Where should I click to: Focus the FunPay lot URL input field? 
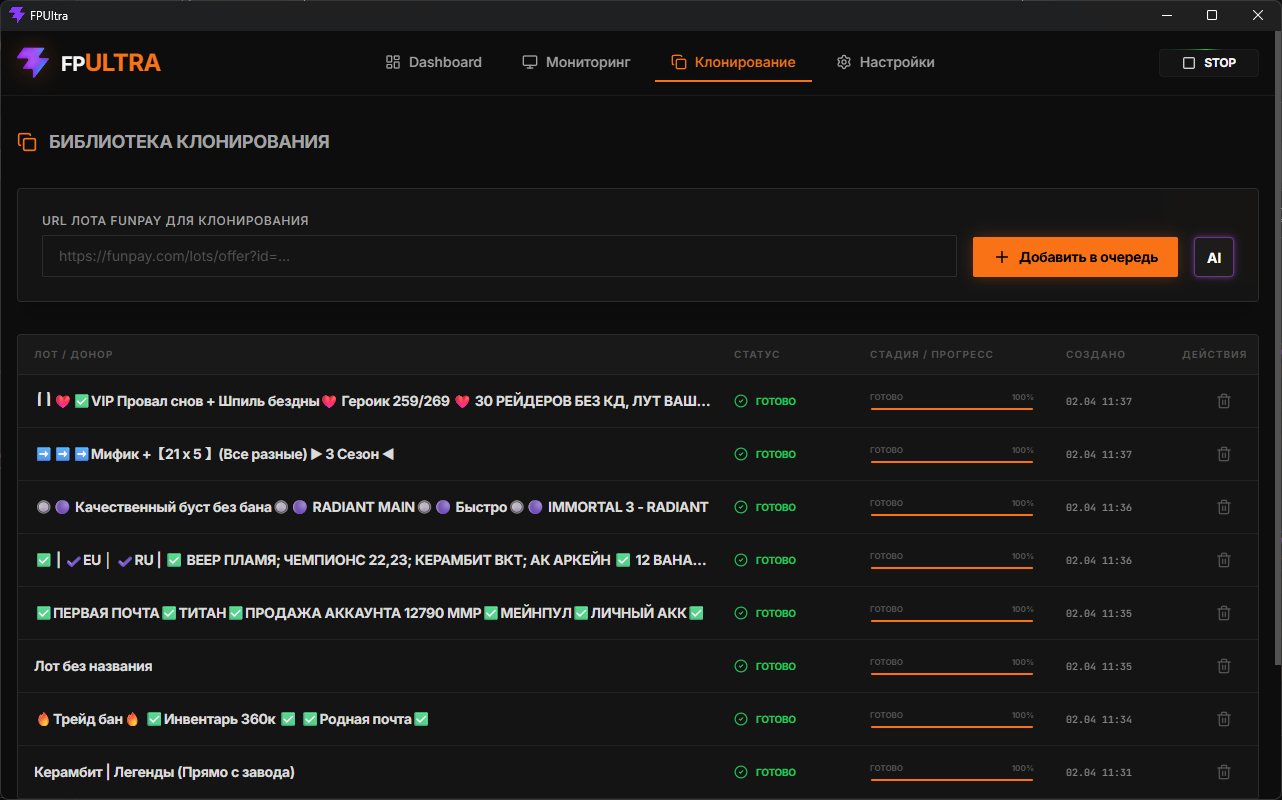click(x=499, y=256)
